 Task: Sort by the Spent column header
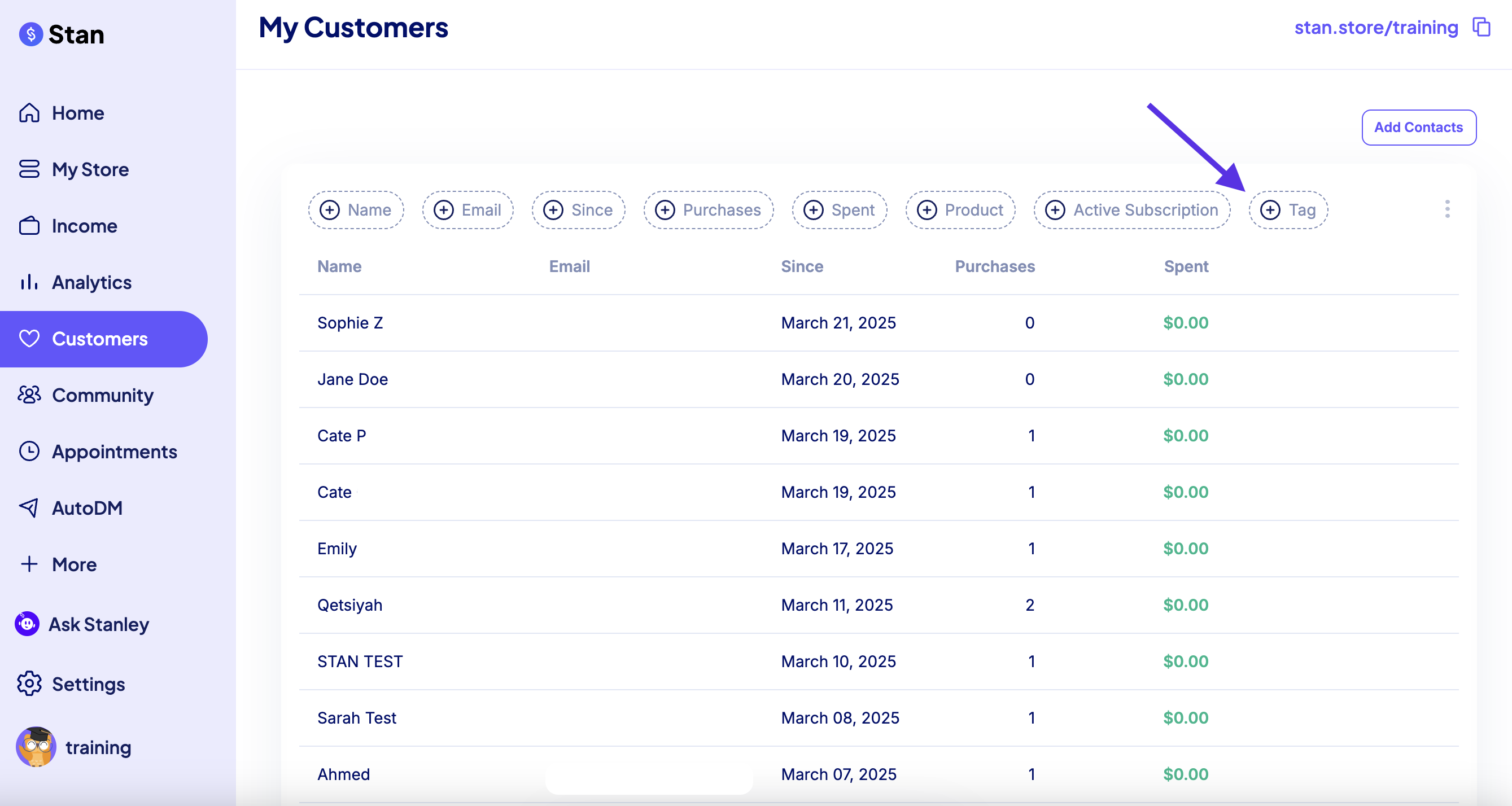click(1186, 266)
